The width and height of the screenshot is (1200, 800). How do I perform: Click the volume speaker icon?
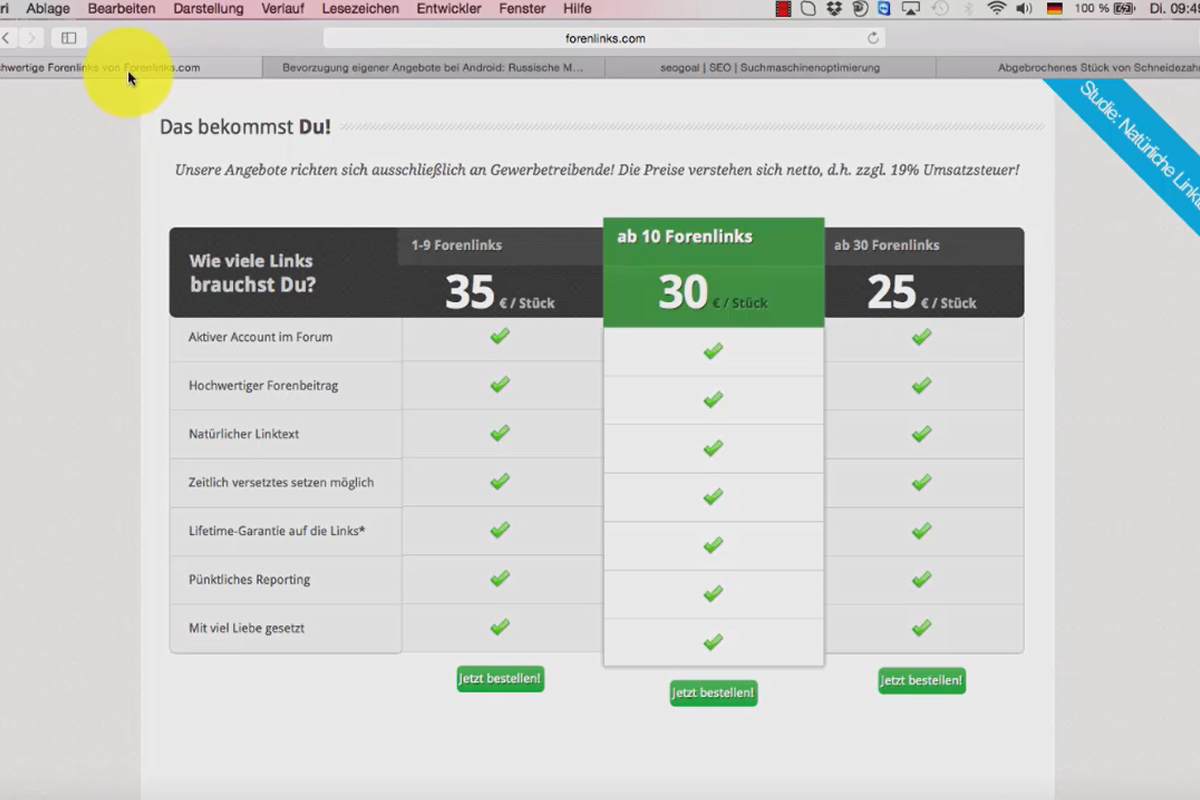[x=1024, y=9]
